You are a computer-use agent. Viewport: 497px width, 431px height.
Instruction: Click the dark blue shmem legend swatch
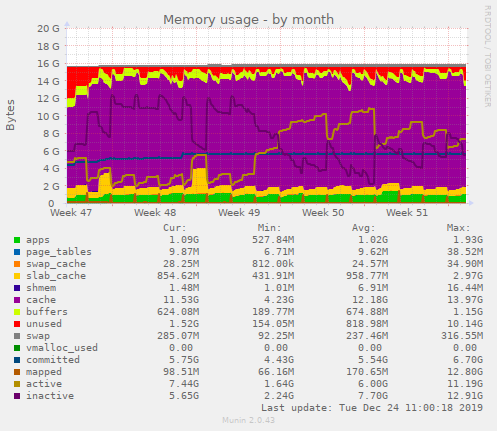17,288
